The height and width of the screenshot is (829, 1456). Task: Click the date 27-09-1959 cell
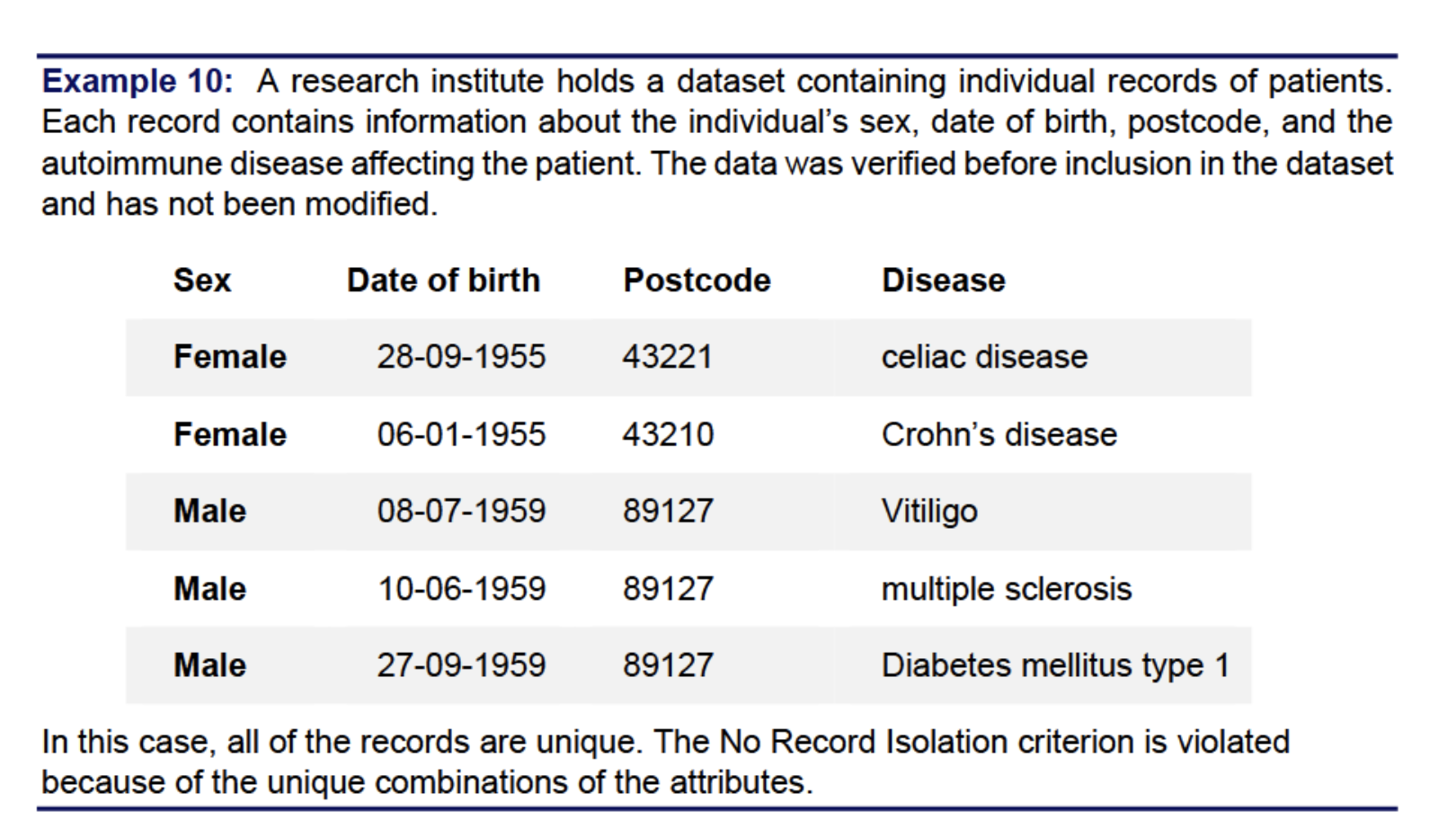[x=461, y=665]
